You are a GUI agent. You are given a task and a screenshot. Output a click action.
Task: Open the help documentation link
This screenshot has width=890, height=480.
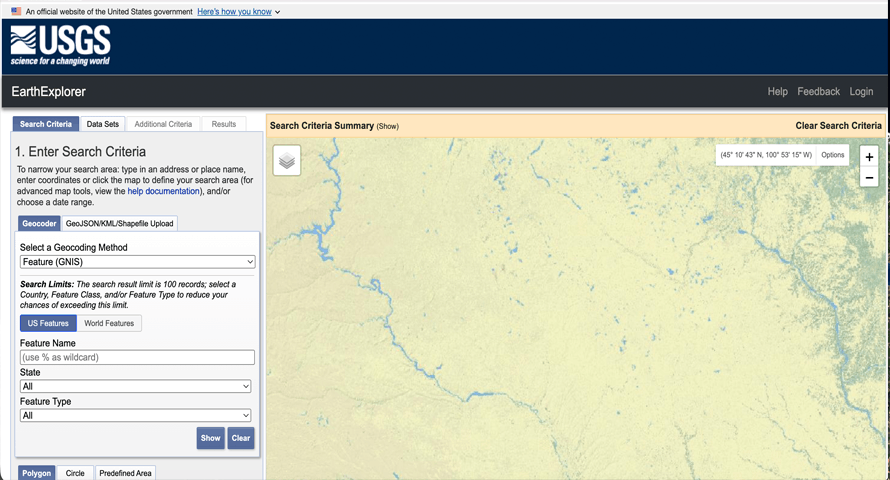click(x=163, y=191)
